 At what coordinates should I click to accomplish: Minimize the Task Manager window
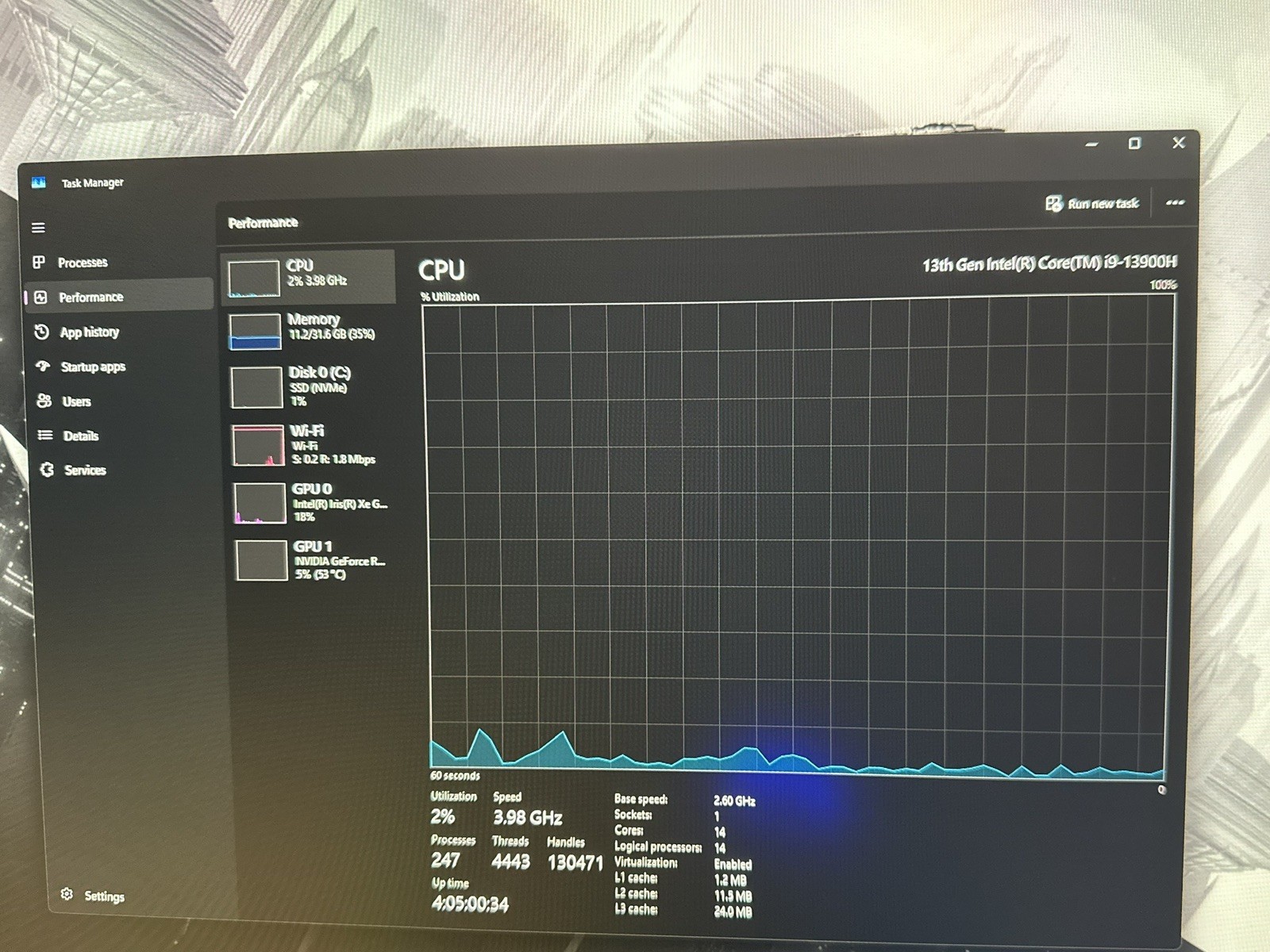[1092, 144]
